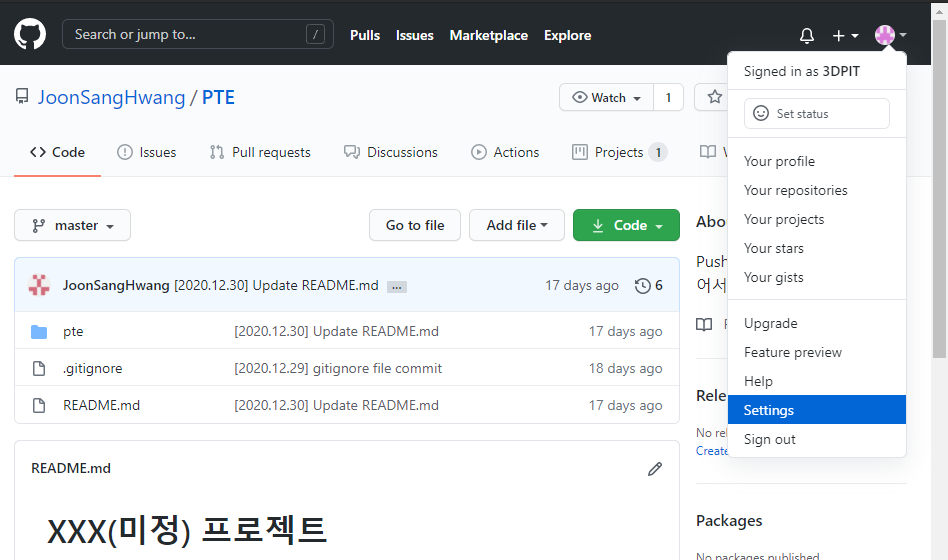Select Help in the user menu
The image size is (948, 560).
pos(817,382)
